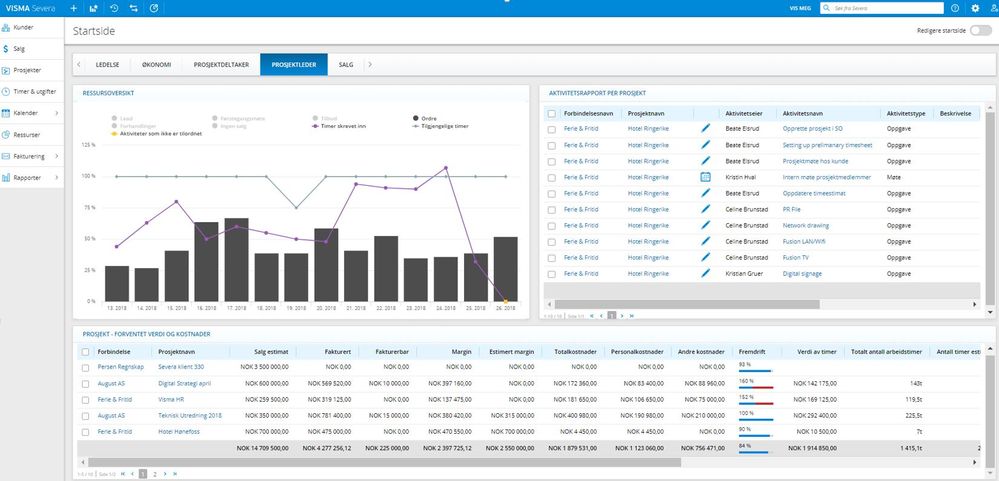This screenshot has width=999, height=481.
Task: Click horizontal scrollbar of Prosjekt table
Action: pyautogui.click(x=385, y=462)
